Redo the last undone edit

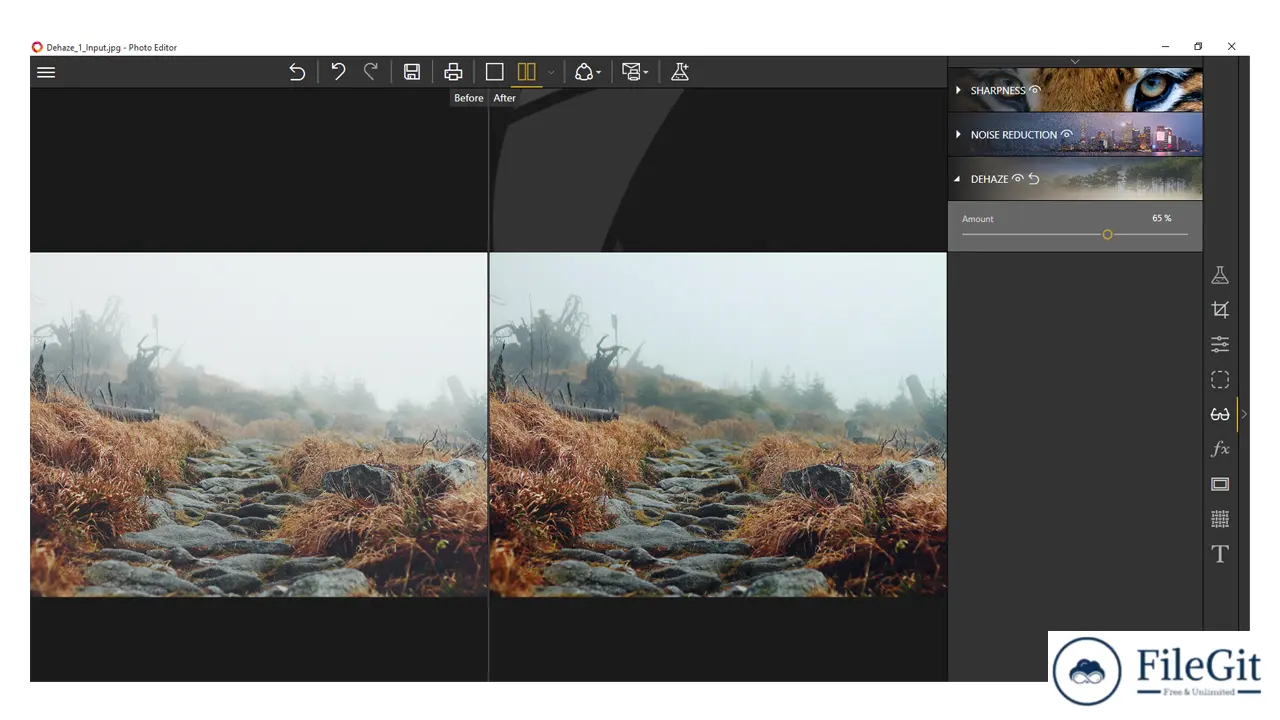pyautogui.click(x=371, y=72)
